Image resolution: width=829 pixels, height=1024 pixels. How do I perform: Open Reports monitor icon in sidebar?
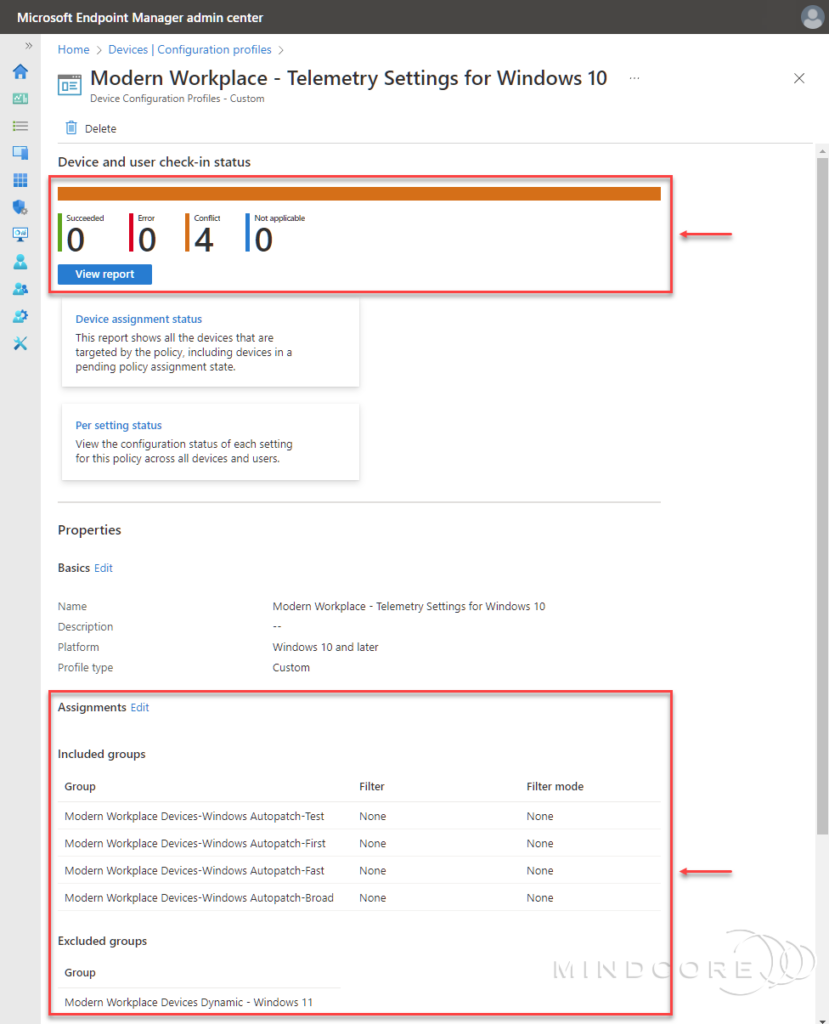(x=20, y=234)
